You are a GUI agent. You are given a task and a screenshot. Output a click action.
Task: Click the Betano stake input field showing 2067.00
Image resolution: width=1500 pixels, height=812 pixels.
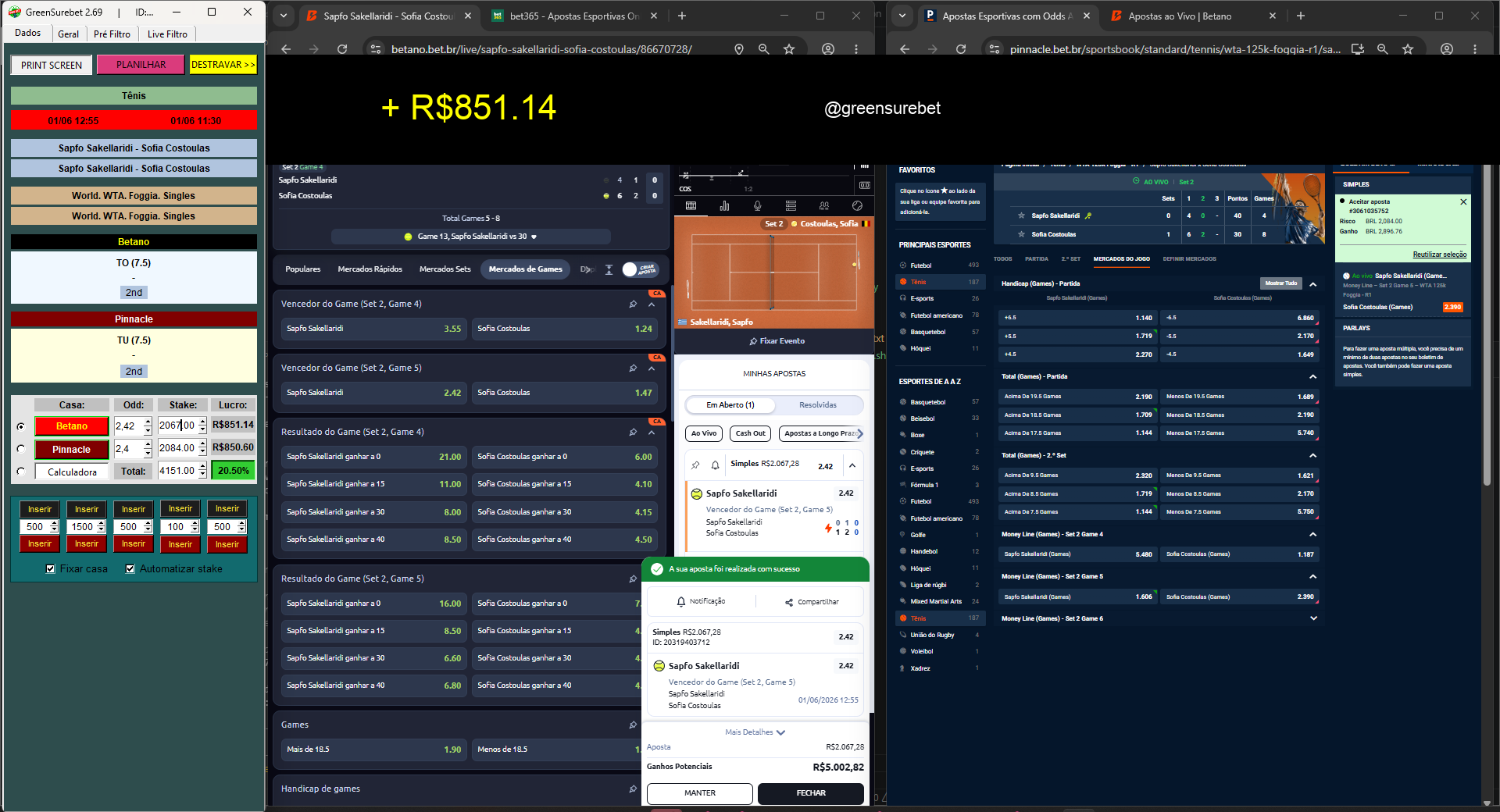177,426
